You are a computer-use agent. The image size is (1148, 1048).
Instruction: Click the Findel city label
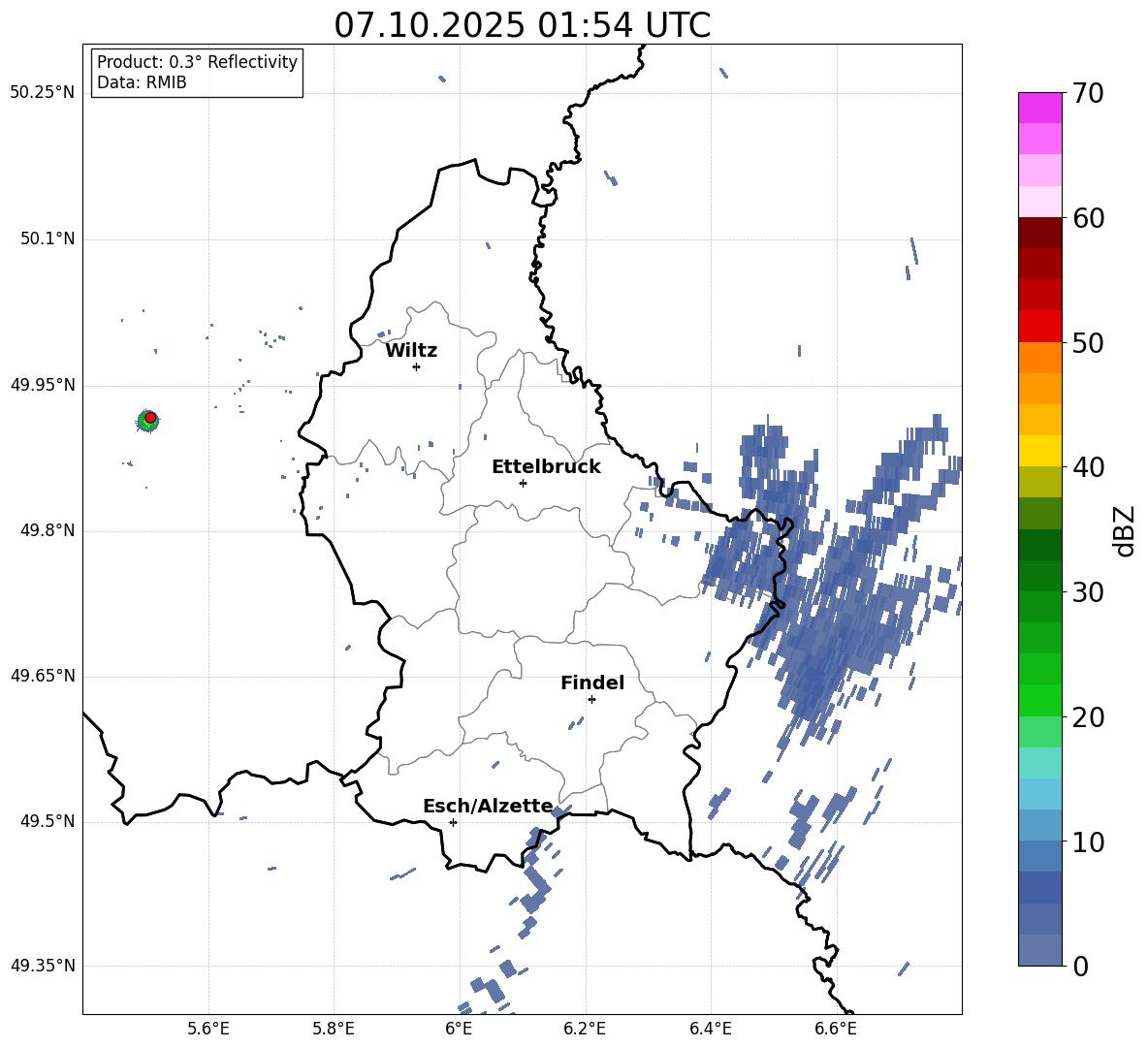tap(592, 683)
